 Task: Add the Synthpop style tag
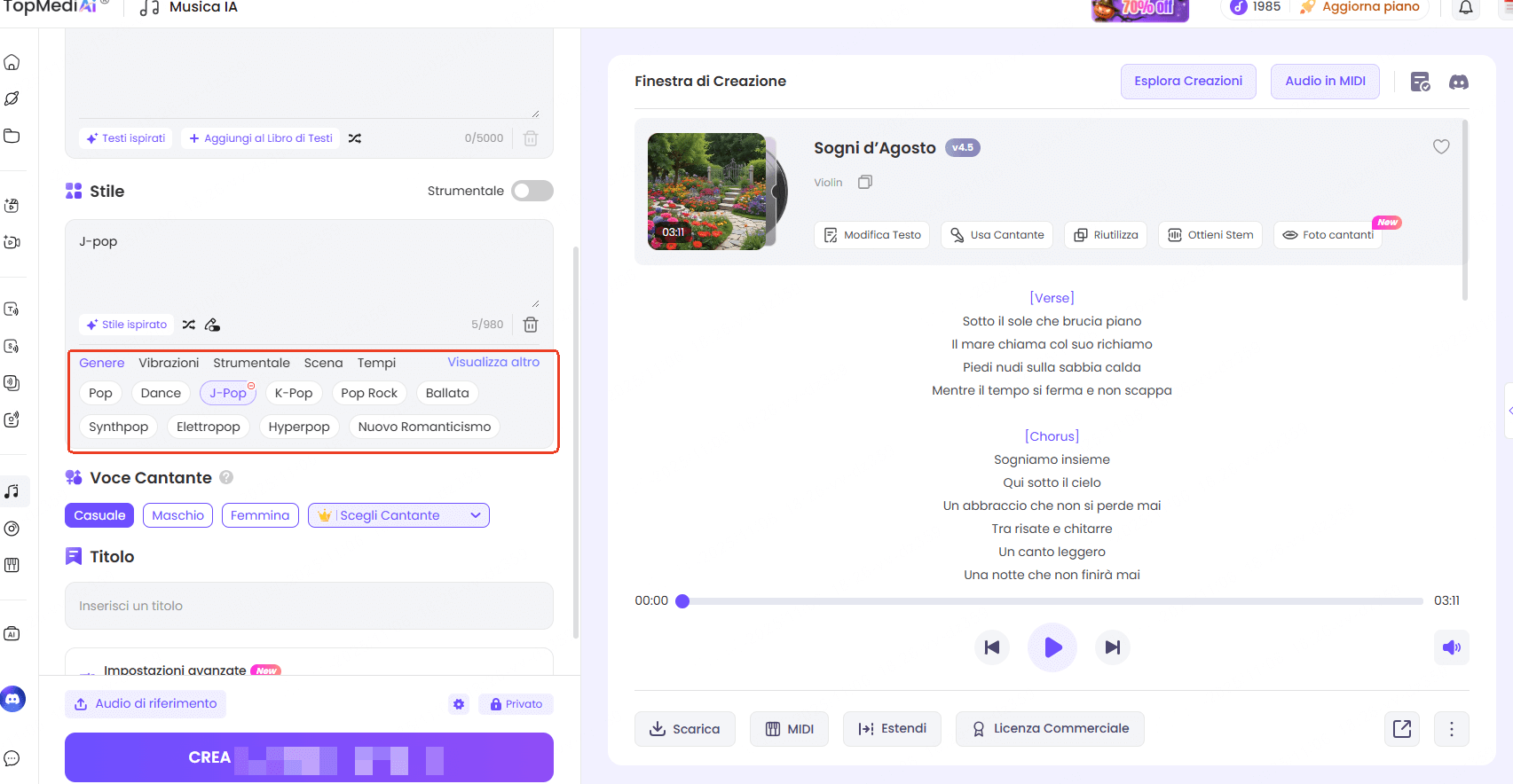118,427
